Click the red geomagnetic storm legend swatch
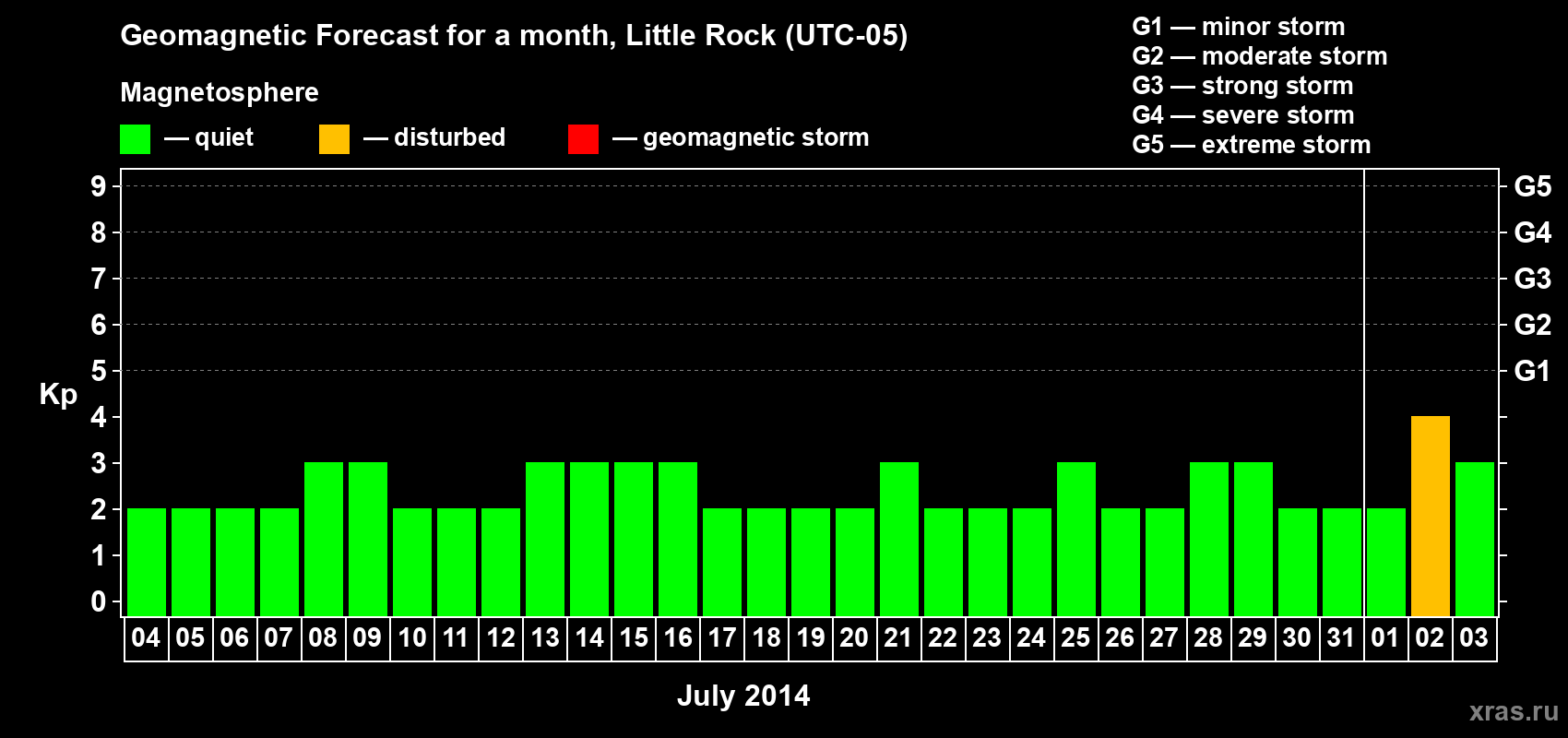The height and width of the screenshot is (738, 1568). click(583, 138)
